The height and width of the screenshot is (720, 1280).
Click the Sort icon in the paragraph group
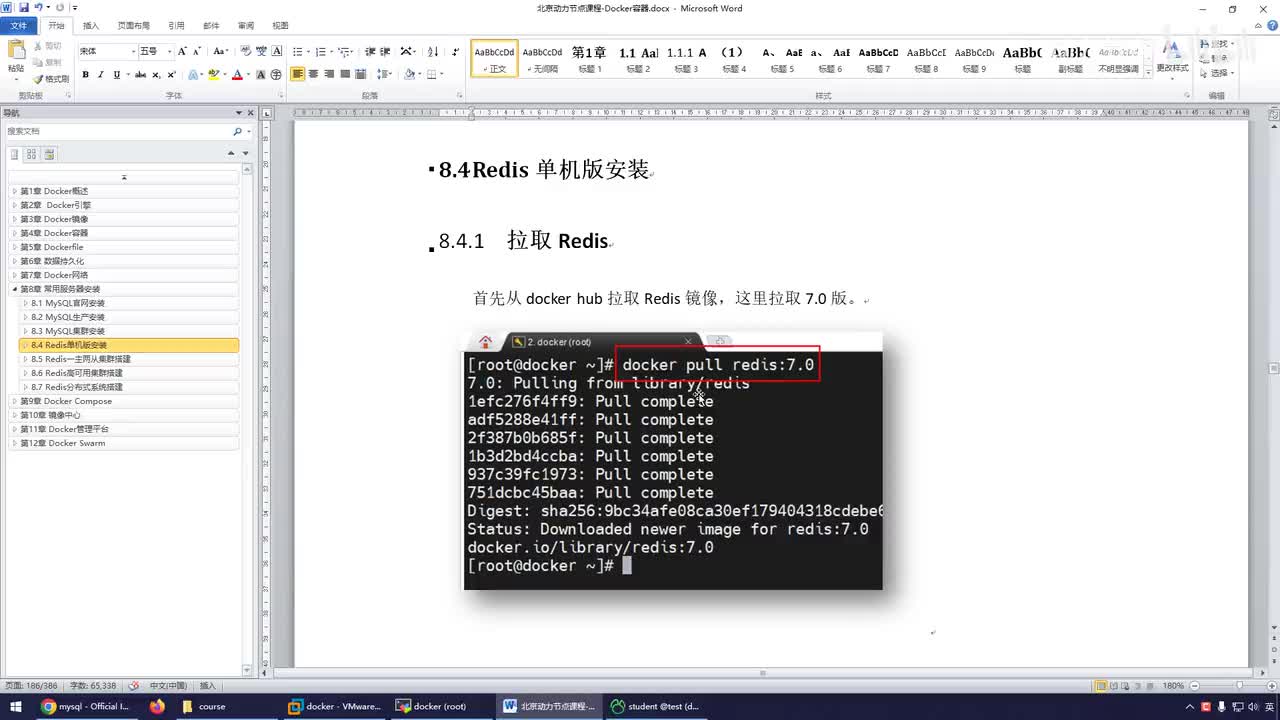pyautogui.click(x=433, y=51)
